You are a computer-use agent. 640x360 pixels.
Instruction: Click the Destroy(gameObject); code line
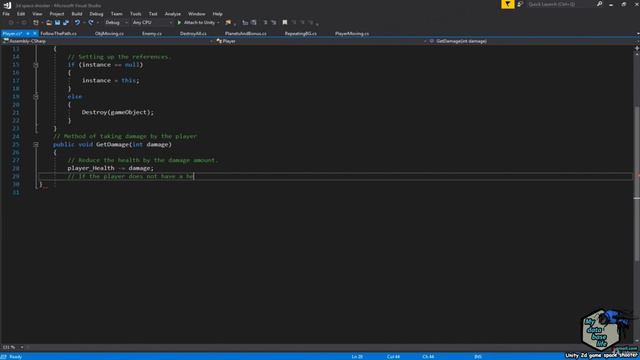pyautogui.click(x=118, y=112)
